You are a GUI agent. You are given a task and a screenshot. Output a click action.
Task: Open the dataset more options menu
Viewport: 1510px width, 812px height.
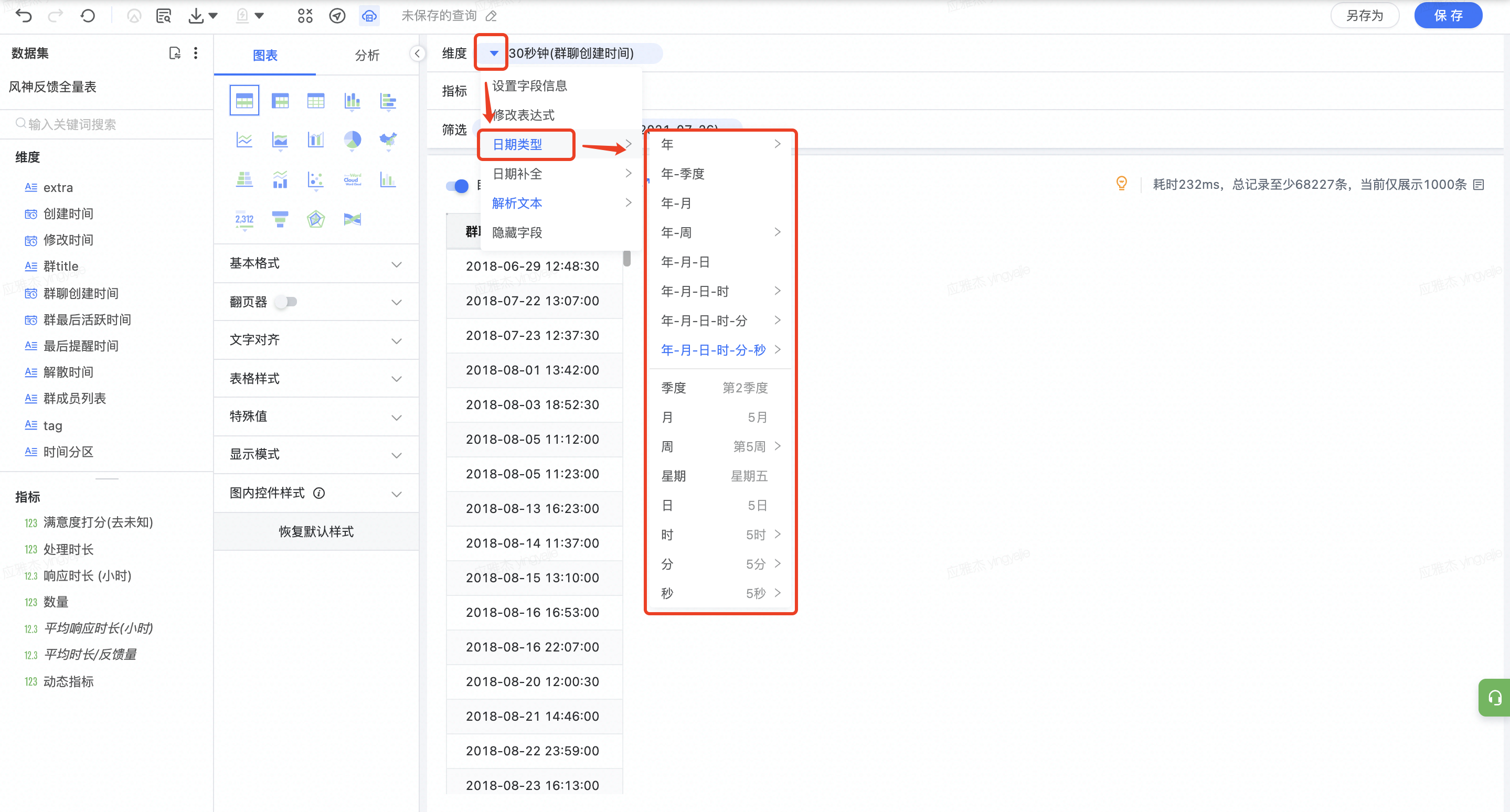(x=196, y=54)
